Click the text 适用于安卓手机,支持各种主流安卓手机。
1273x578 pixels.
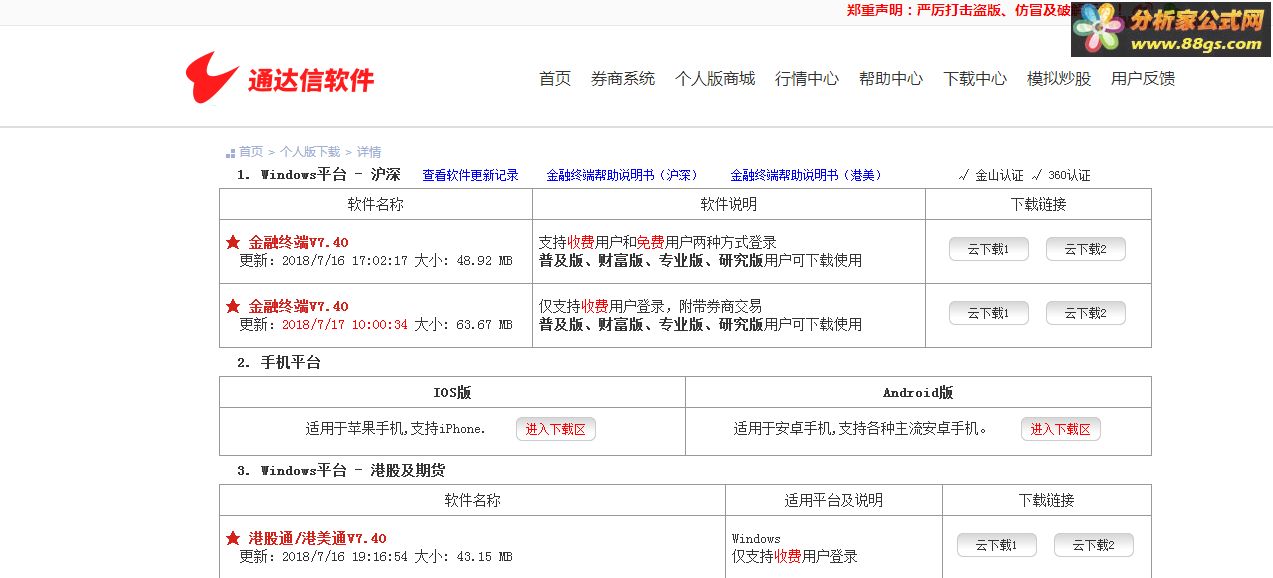coord(861,429)
